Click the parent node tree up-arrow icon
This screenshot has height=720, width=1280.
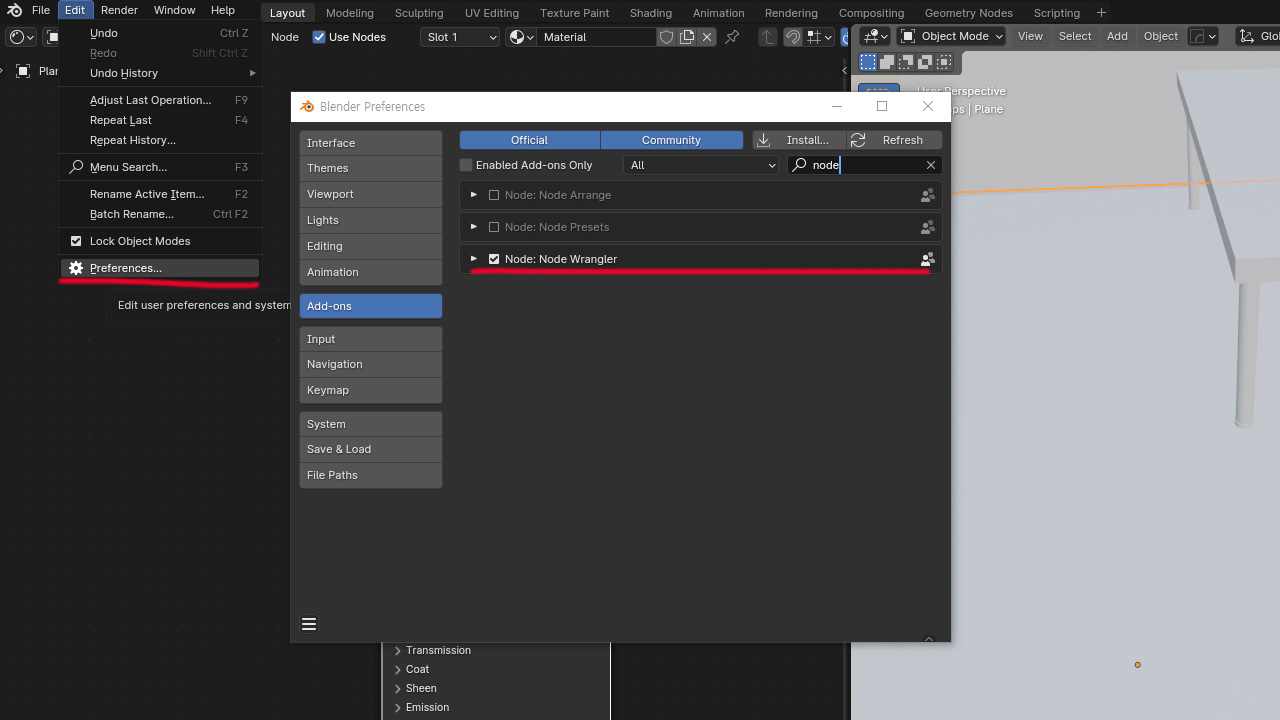point(767,37)
